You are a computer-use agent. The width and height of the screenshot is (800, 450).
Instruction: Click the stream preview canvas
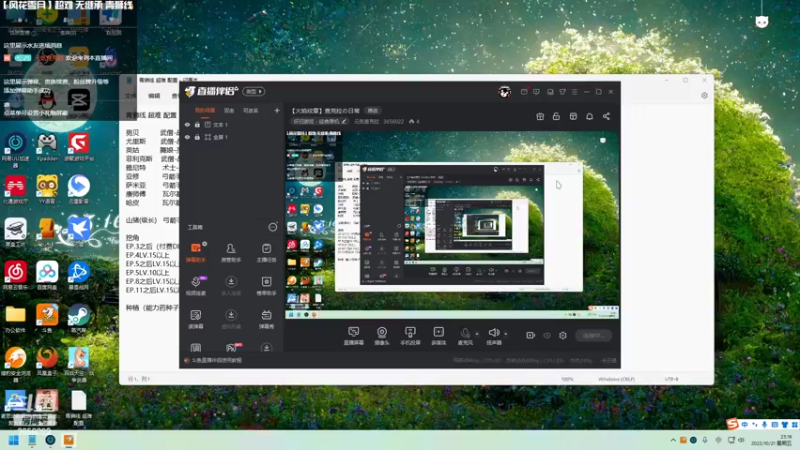tap(453, 225)
